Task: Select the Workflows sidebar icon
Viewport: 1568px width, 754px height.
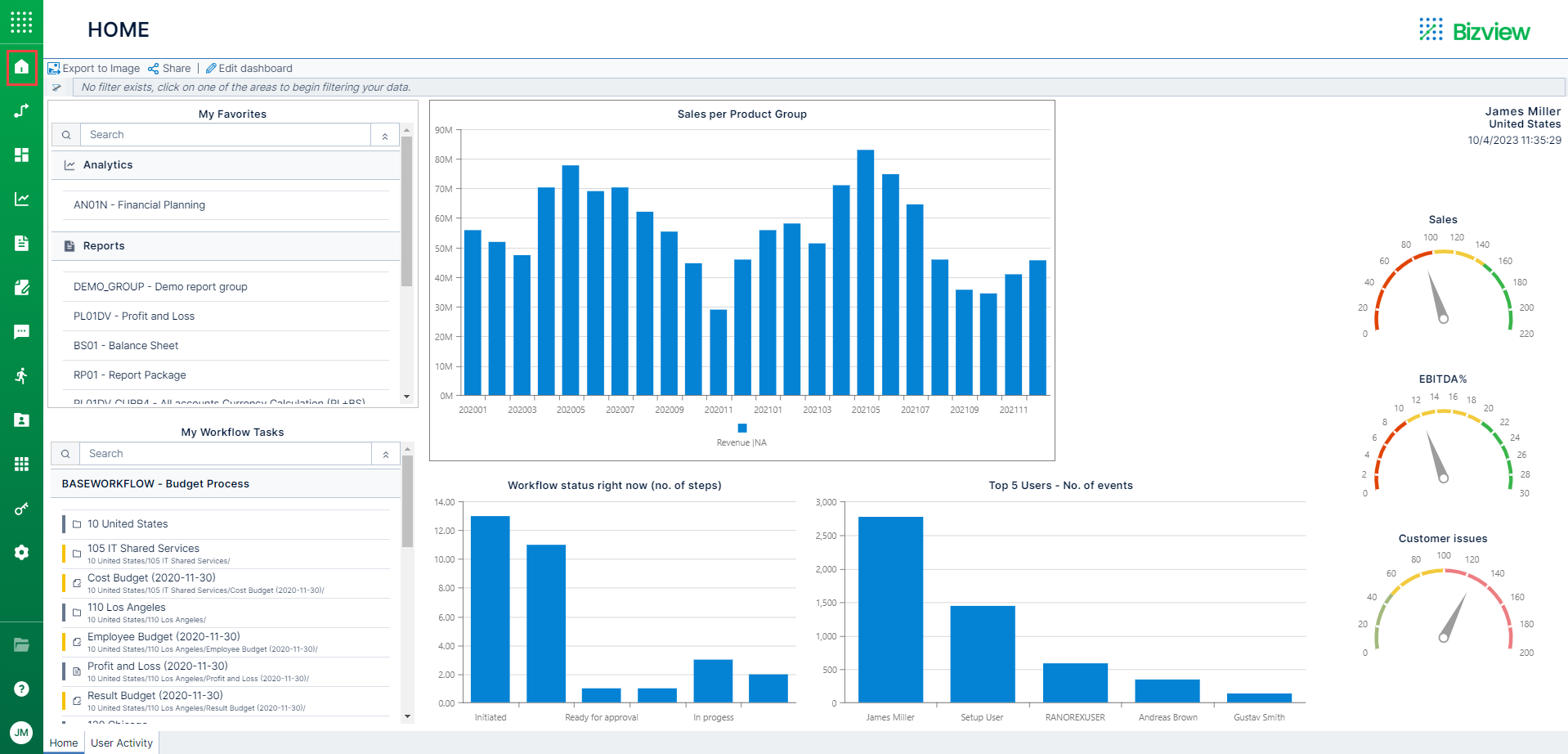Action: (x=21, y=110)
